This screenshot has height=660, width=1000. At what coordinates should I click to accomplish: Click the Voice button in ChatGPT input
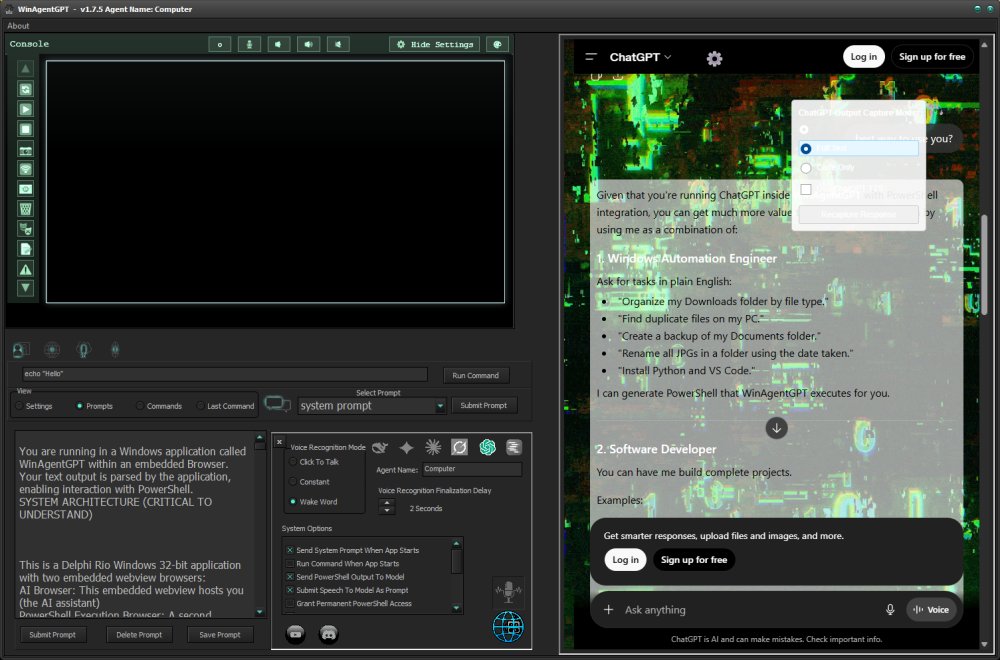click(931, 610)
